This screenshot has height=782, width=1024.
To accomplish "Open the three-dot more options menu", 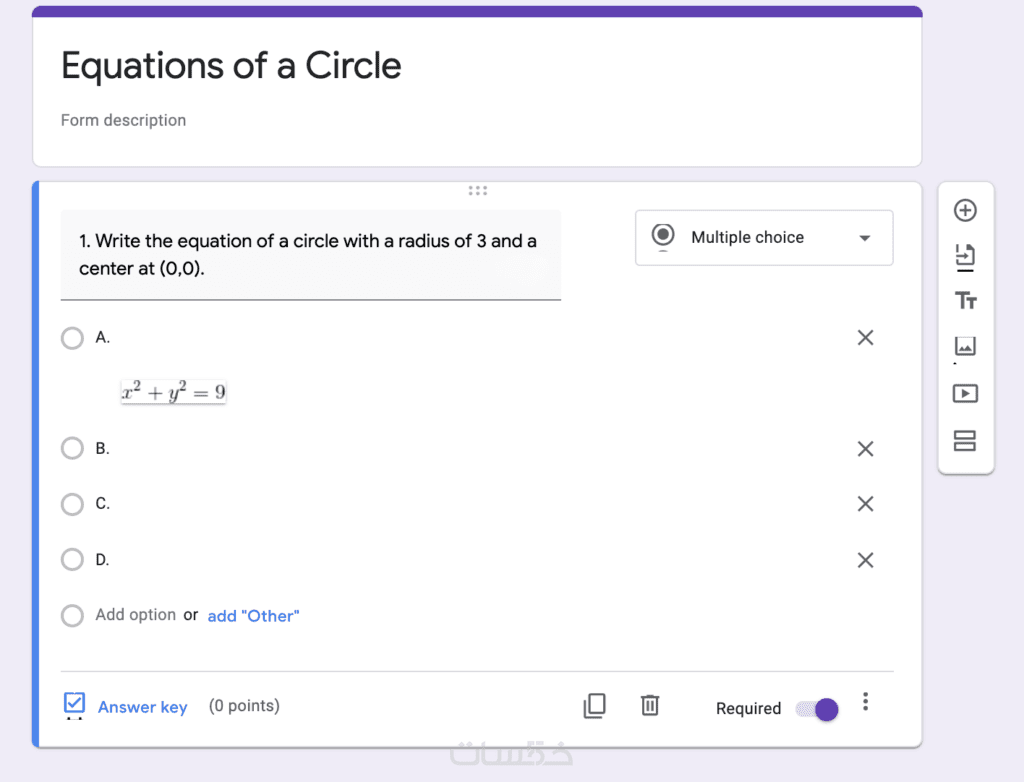I will pyautogui.click(x=866, y=702).
